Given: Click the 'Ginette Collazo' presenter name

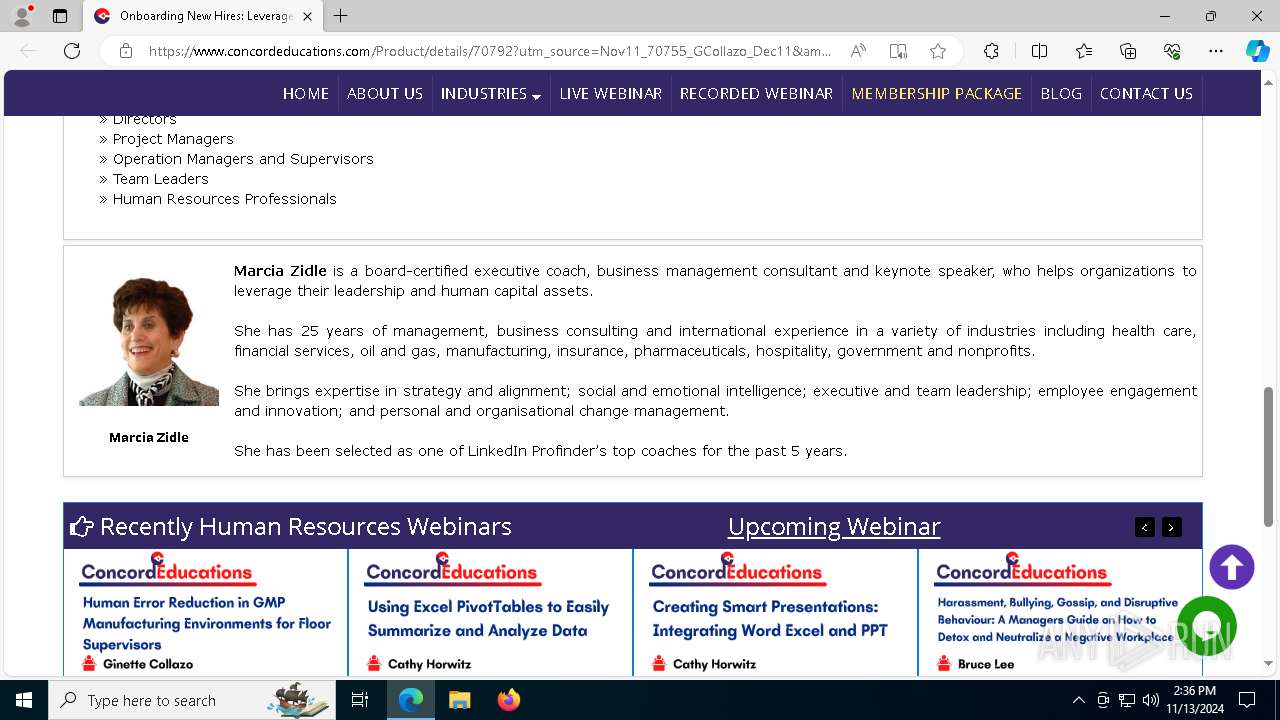Looking at the screenshot, I should point(148,664).
